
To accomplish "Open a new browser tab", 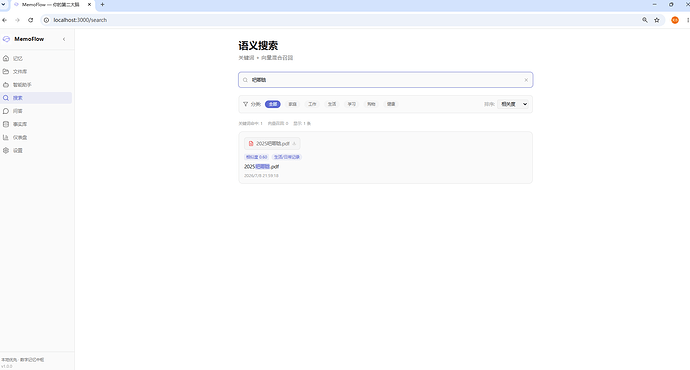I will point(103,4).
